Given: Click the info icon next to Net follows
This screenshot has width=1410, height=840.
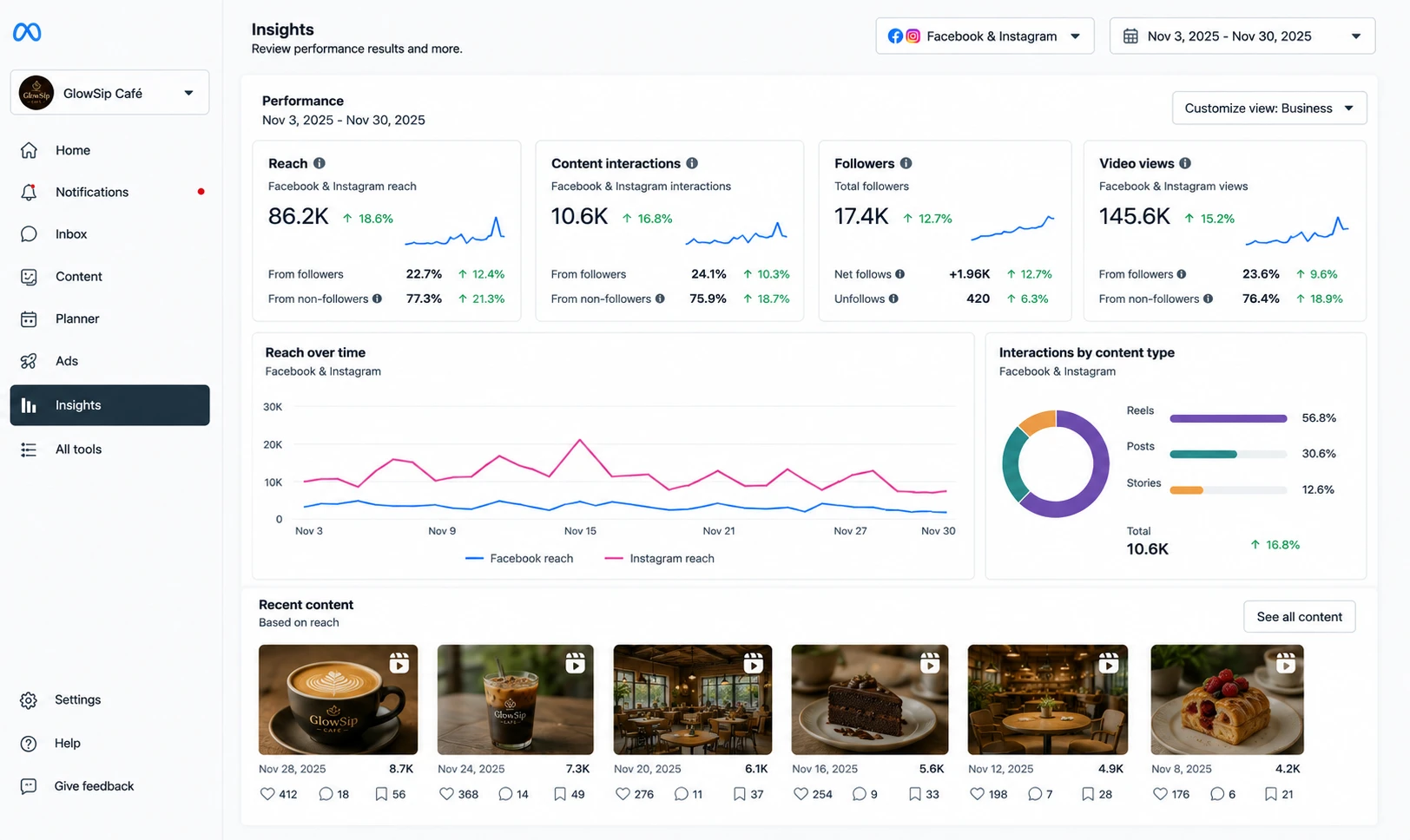Looking at the screenshot, I should click(x=900, y=274).
